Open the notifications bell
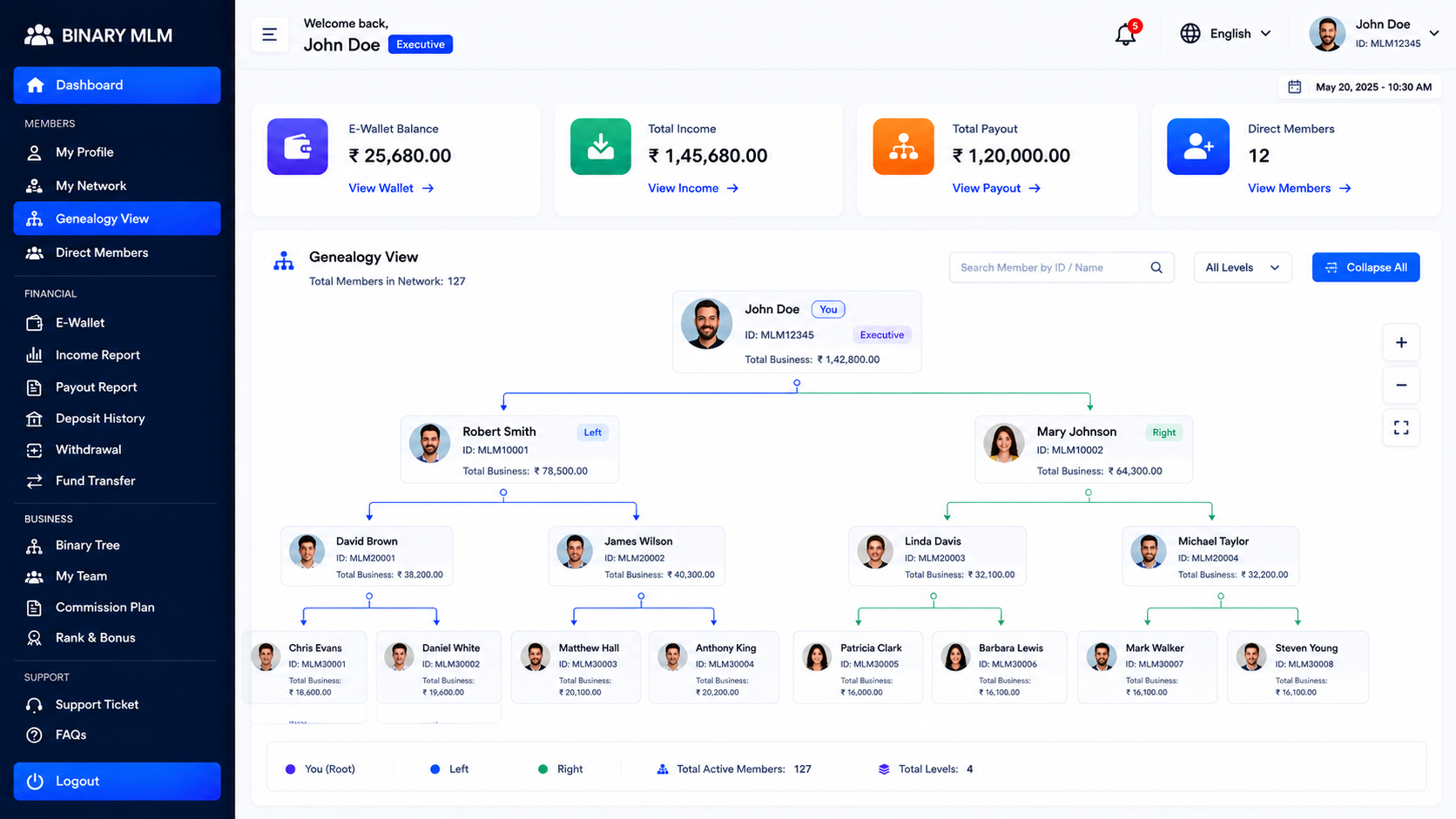Viewport: 1456px width, 819px height. 1125,34
